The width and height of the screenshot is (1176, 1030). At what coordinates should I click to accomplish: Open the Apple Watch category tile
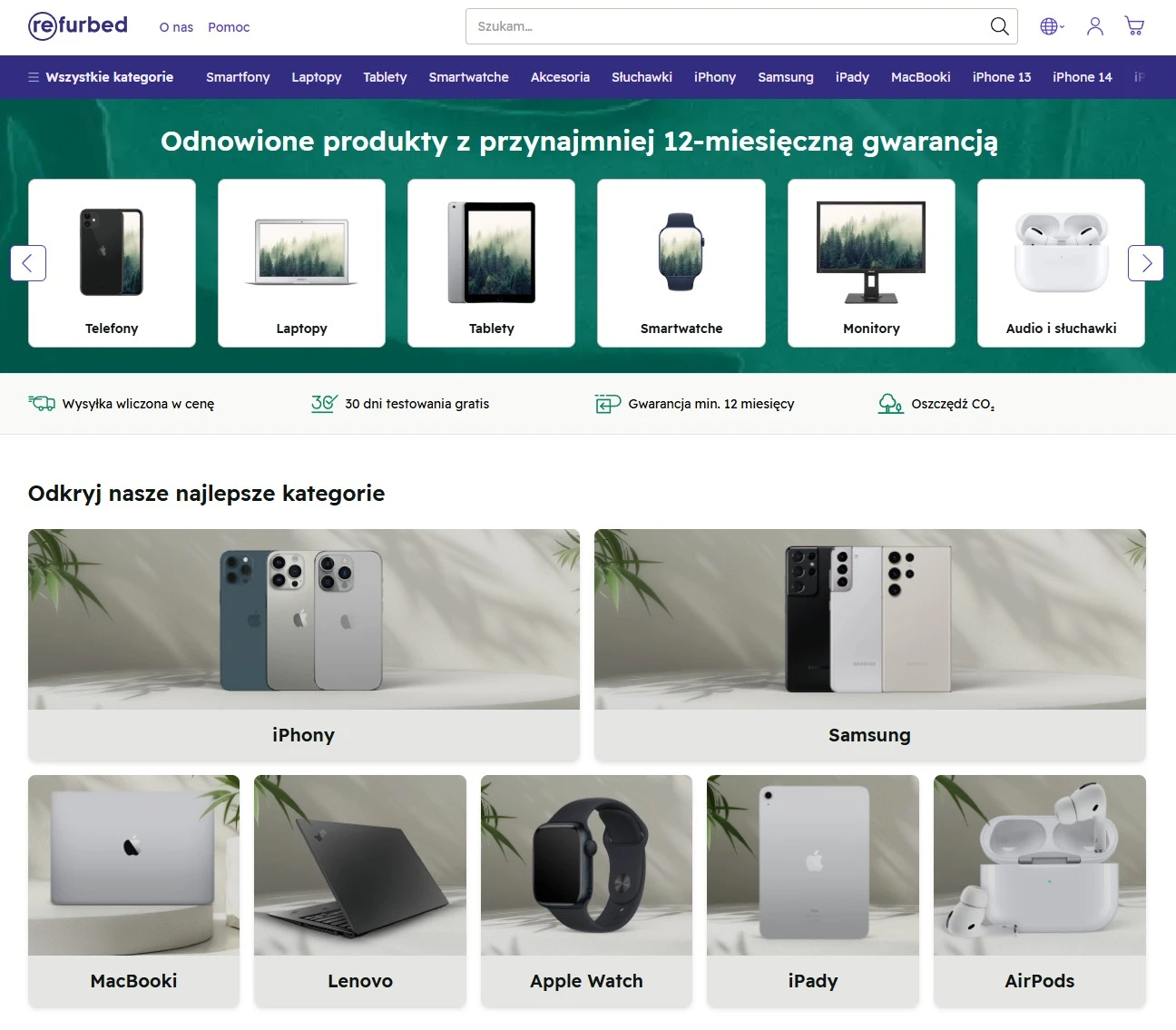click(x=586, y=891)
